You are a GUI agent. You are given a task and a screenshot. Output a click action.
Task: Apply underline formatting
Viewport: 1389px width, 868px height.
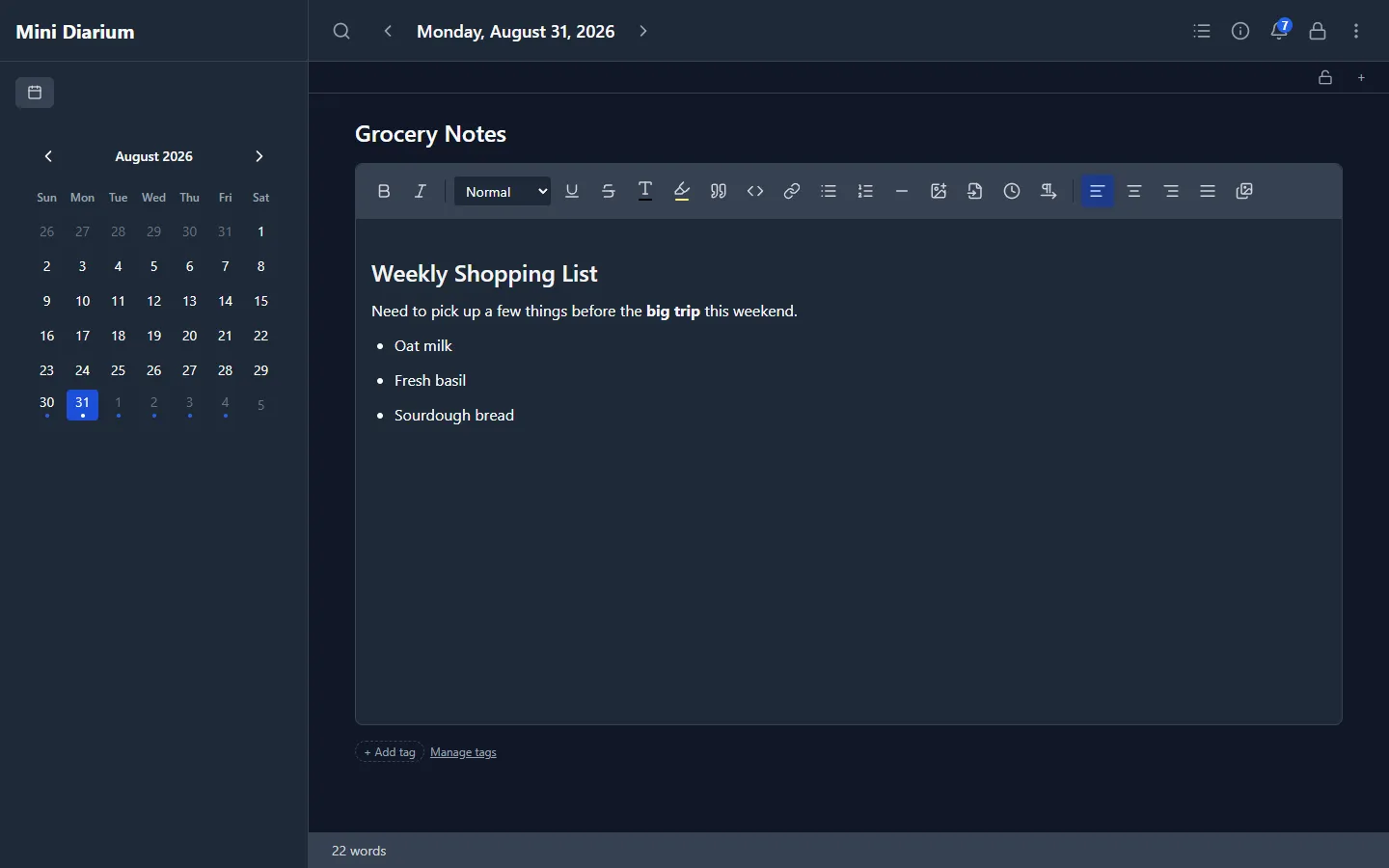click(x=572, y=191)
